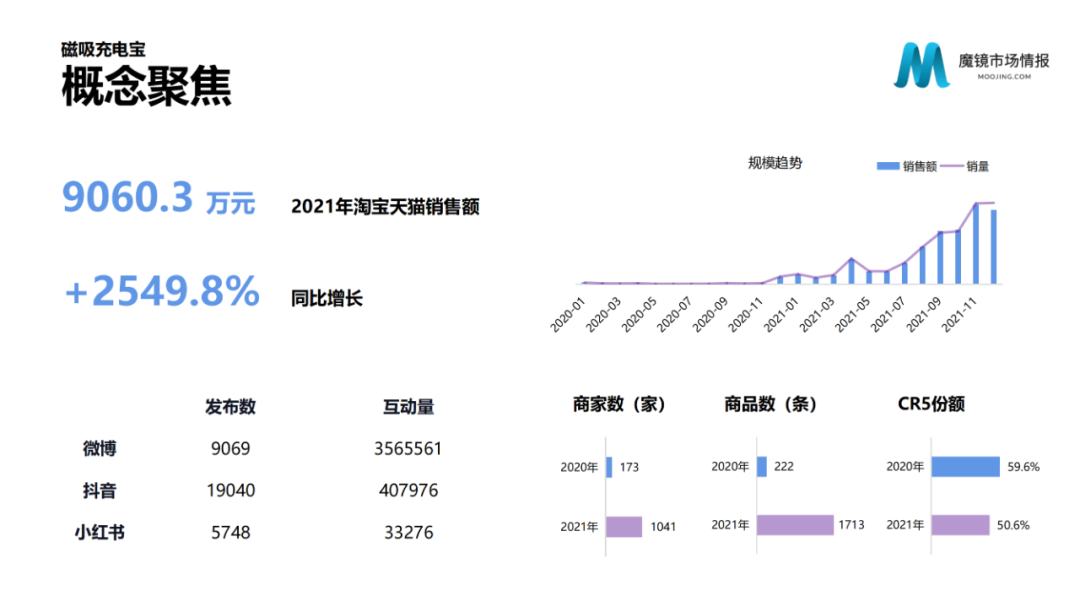Click the 互动量 column header
This screenshot has height=607, width=1080.
[x=408, y=407]
